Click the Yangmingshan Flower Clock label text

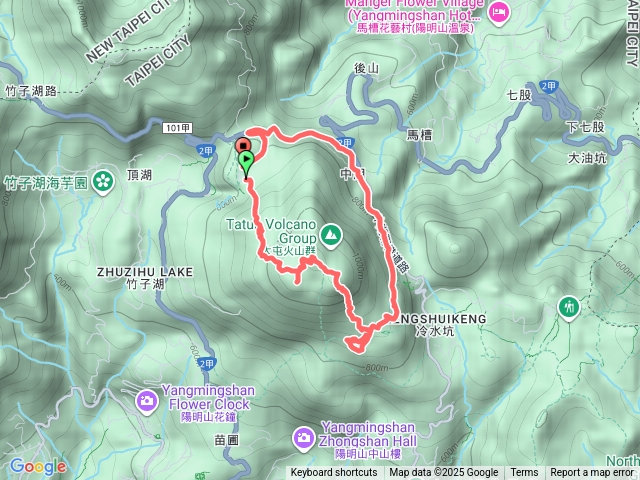[x=208, y=397]
